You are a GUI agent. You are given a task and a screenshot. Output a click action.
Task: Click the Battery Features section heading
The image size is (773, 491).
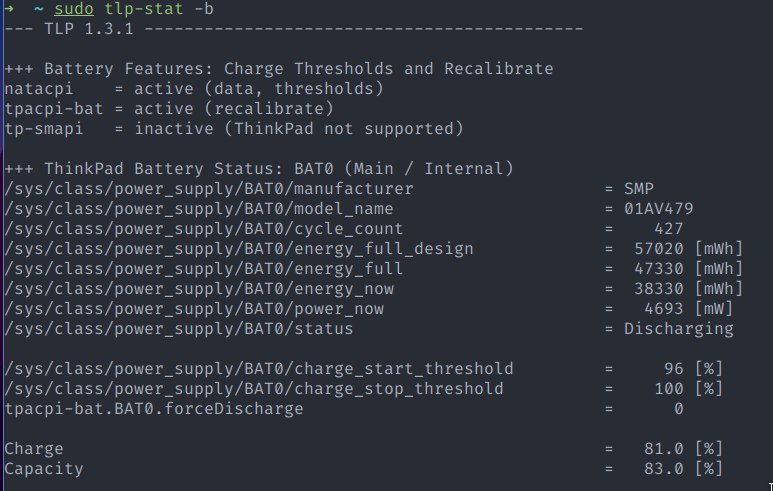click(x=279, y=69)
